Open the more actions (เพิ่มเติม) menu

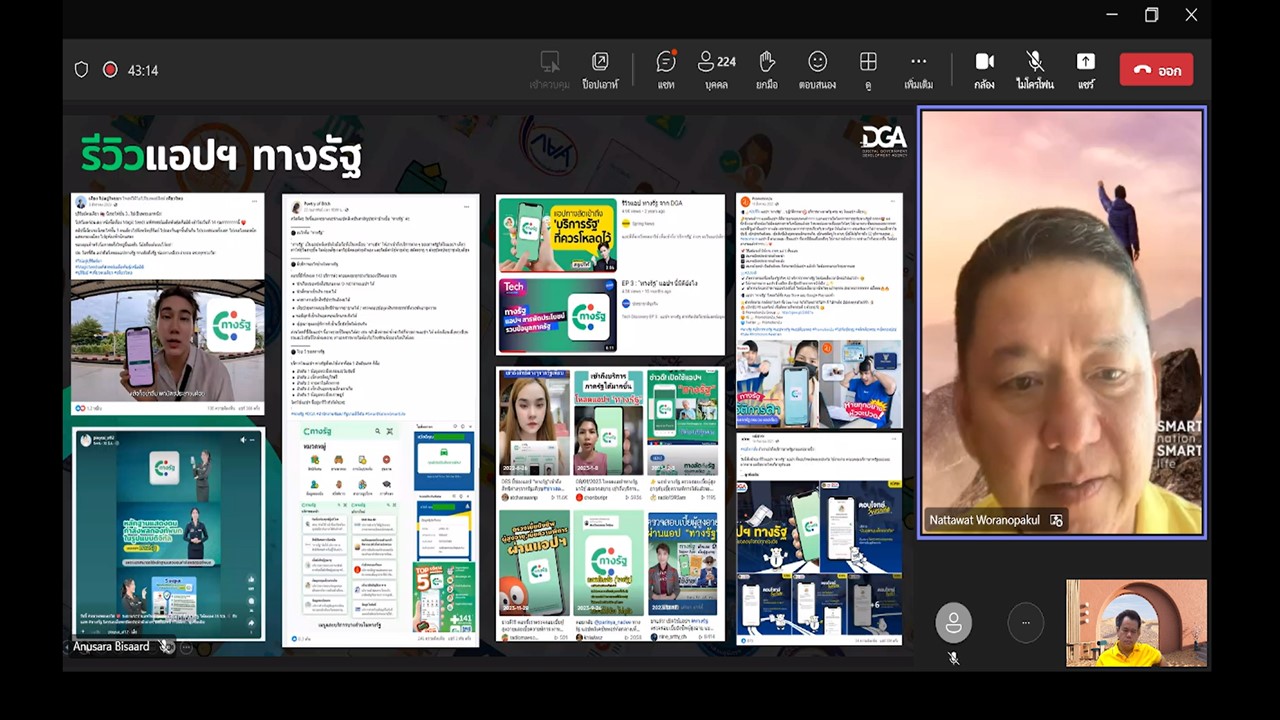[918, 69]
